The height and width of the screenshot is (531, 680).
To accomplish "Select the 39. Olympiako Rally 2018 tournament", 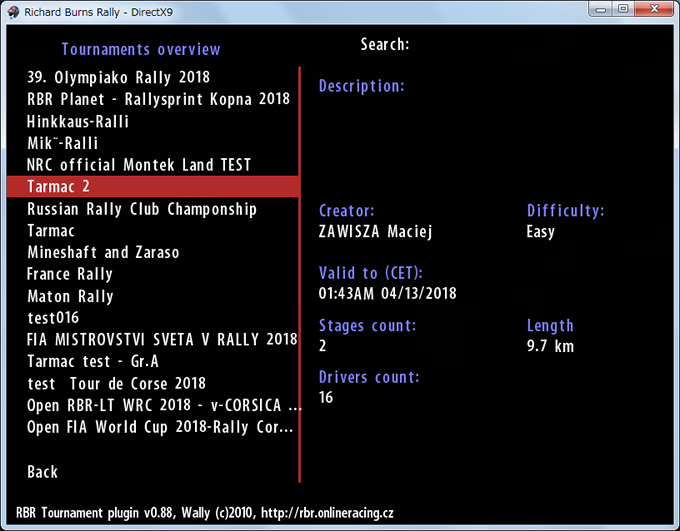I will pyautogui.click(x=118, y=78).
